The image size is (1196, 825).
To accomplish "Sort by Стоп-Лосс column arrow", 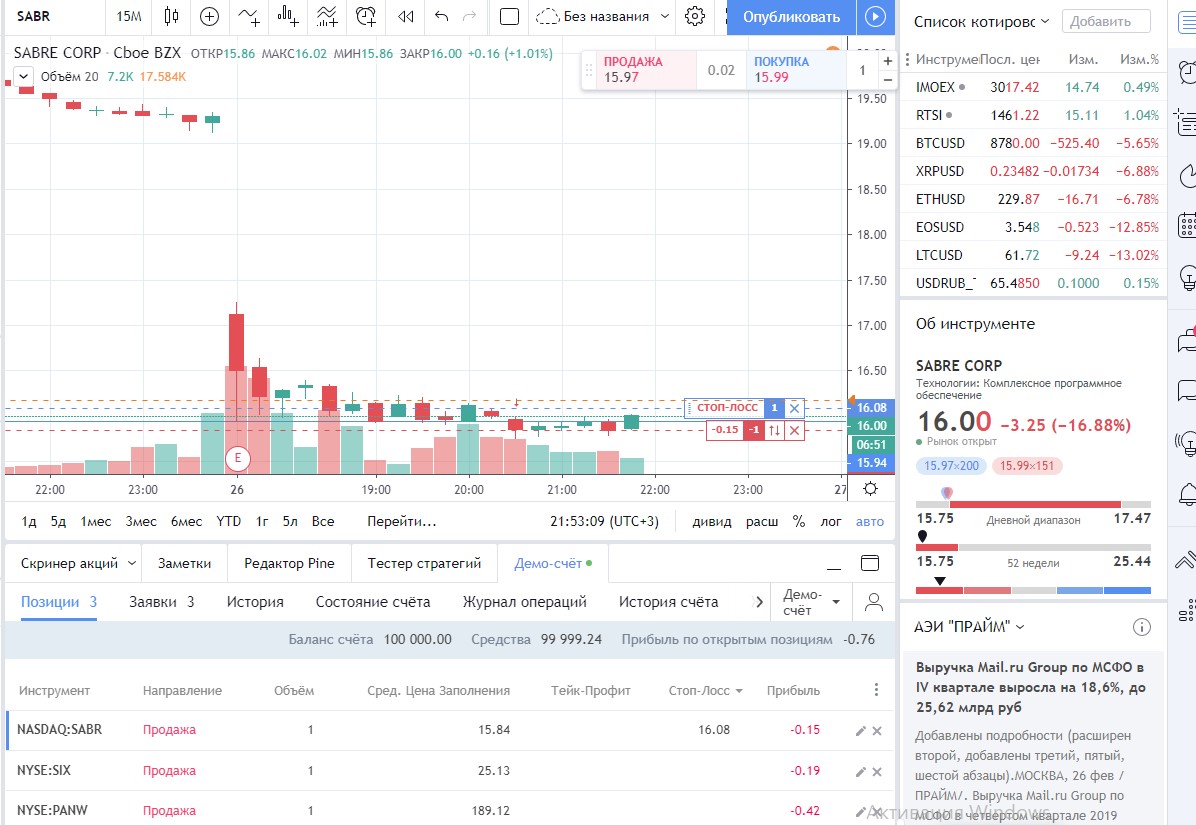I will pyautogui.click(x=738, y=691).
